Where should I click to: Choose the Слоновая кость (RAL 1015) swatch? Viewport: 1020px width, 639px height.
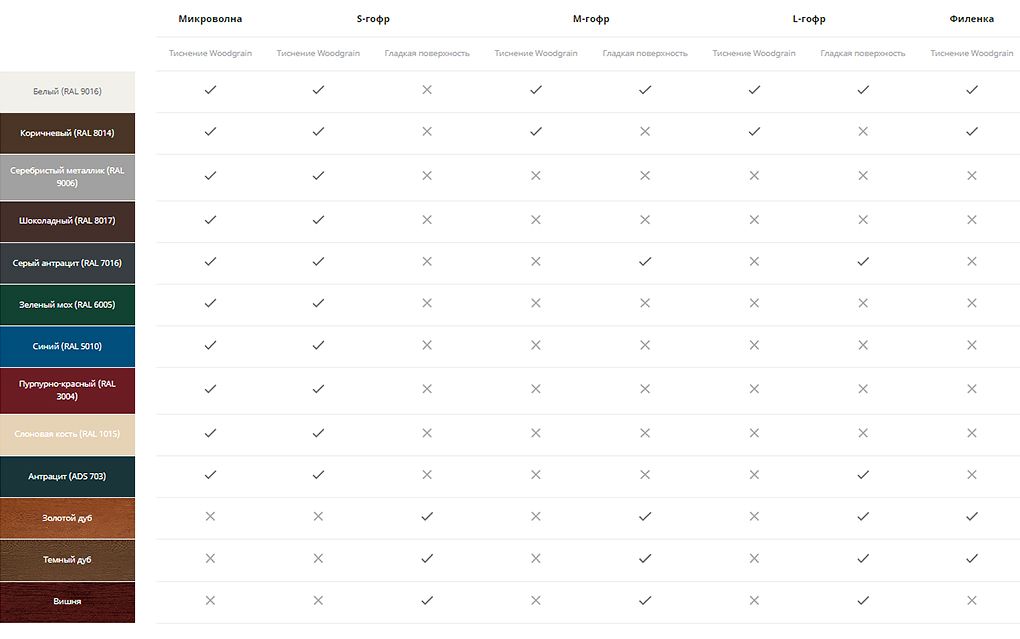click(67, 435)
